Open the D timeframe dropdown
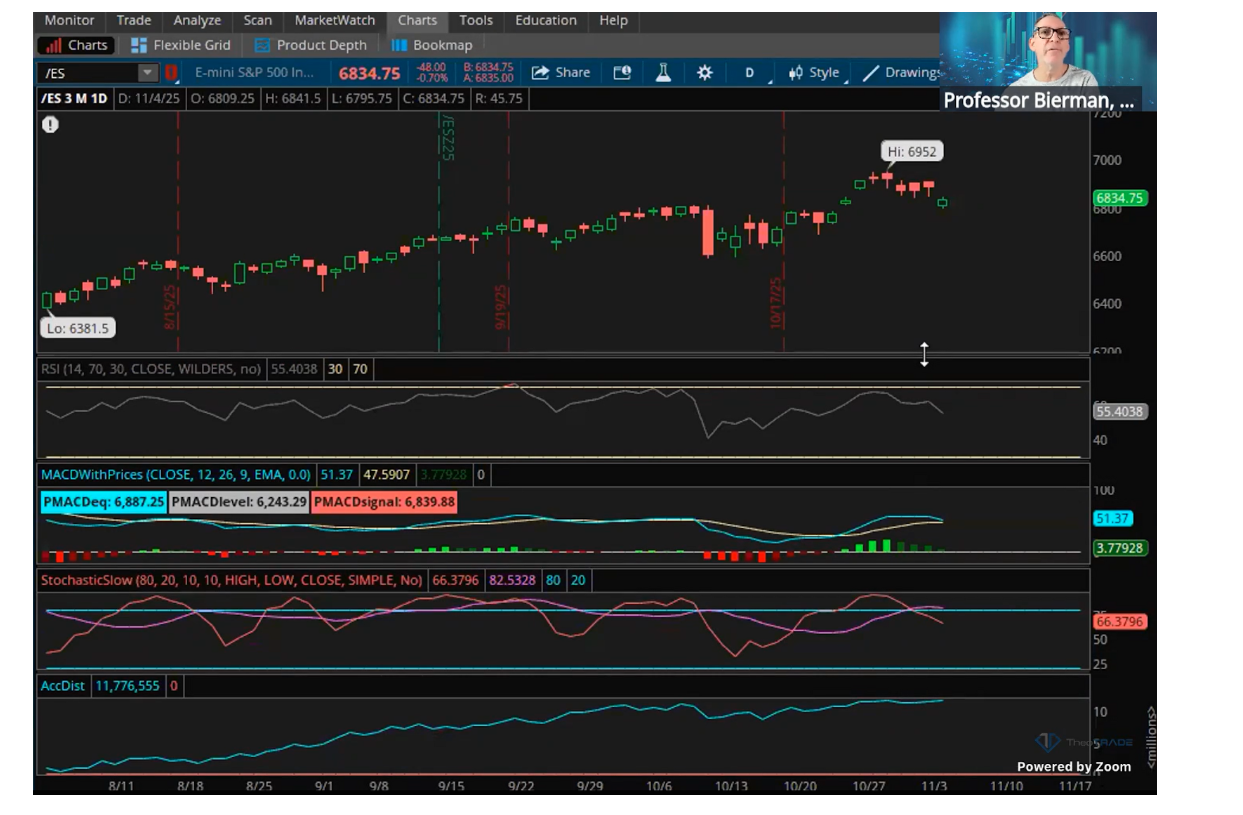 [749, 72]
